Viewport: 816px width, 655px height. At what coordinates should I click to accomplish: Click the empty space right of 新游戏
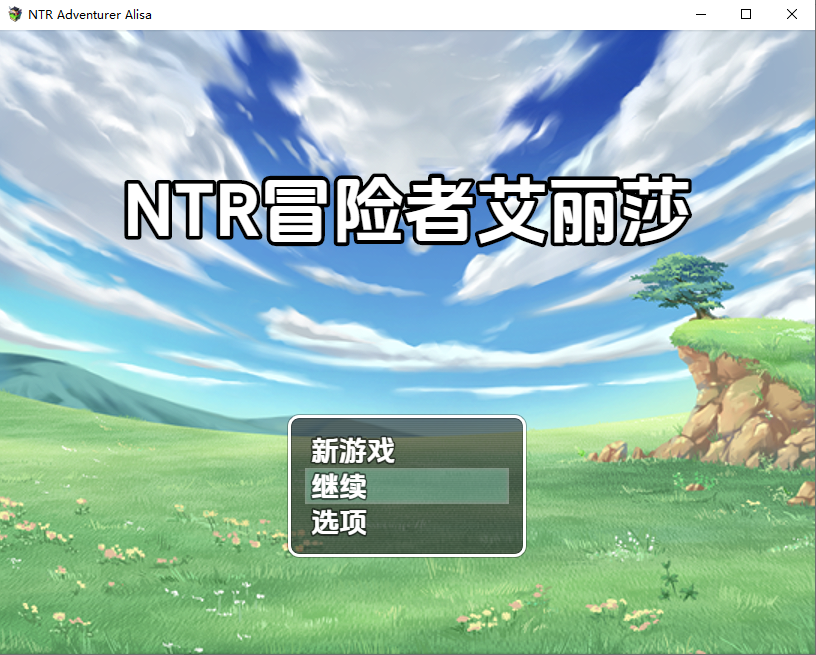pyautogui.click(x=460, y=451)
